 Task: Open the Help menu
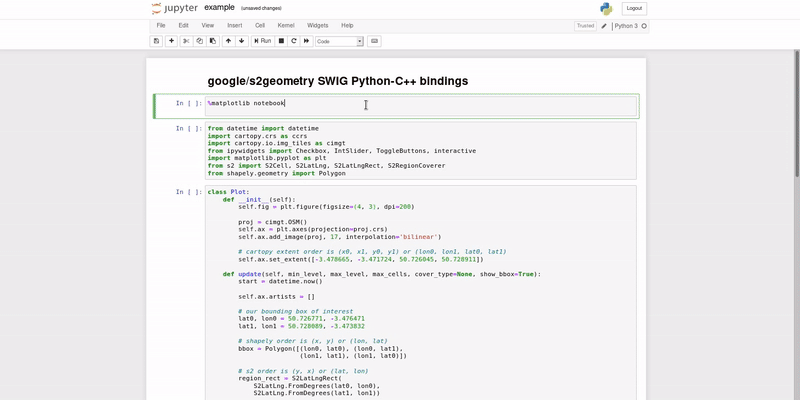(347, 26)
